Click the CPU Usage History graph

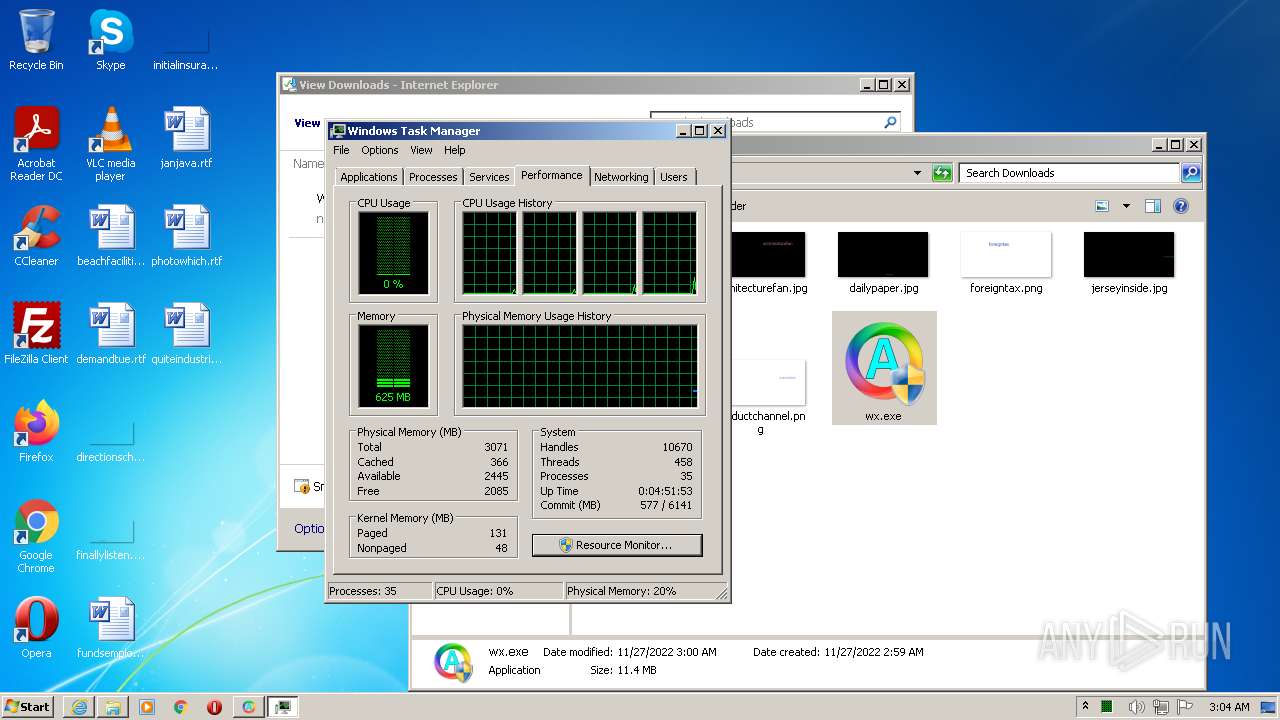point(579,253)
